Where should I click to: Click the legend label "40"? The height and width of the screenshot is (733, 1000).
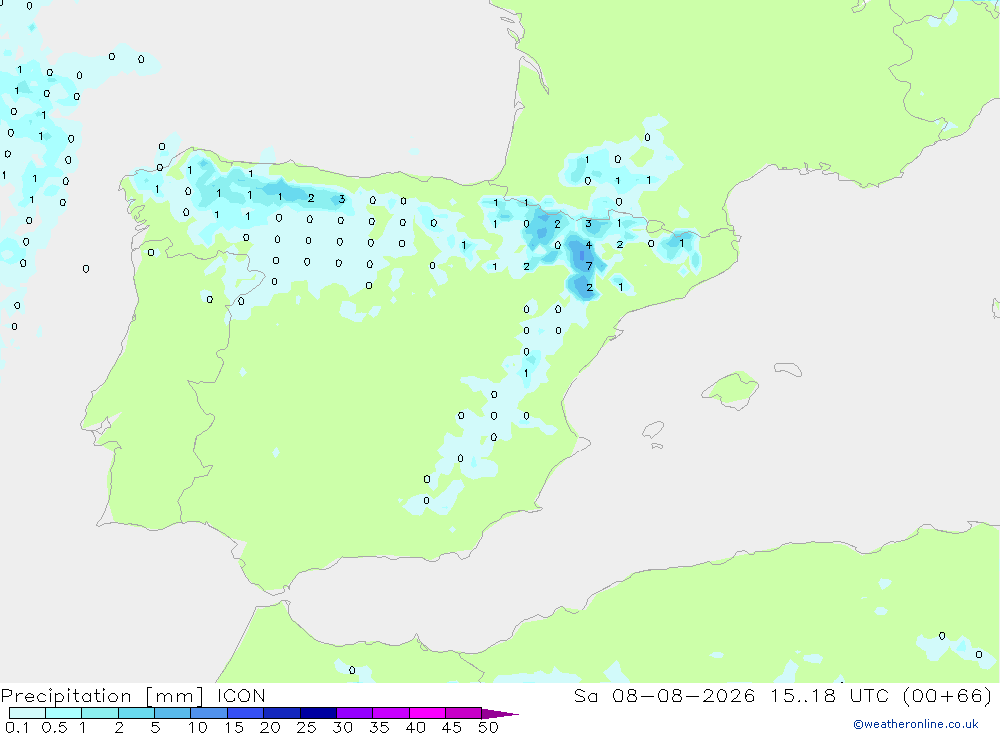[x=415, y=727]
